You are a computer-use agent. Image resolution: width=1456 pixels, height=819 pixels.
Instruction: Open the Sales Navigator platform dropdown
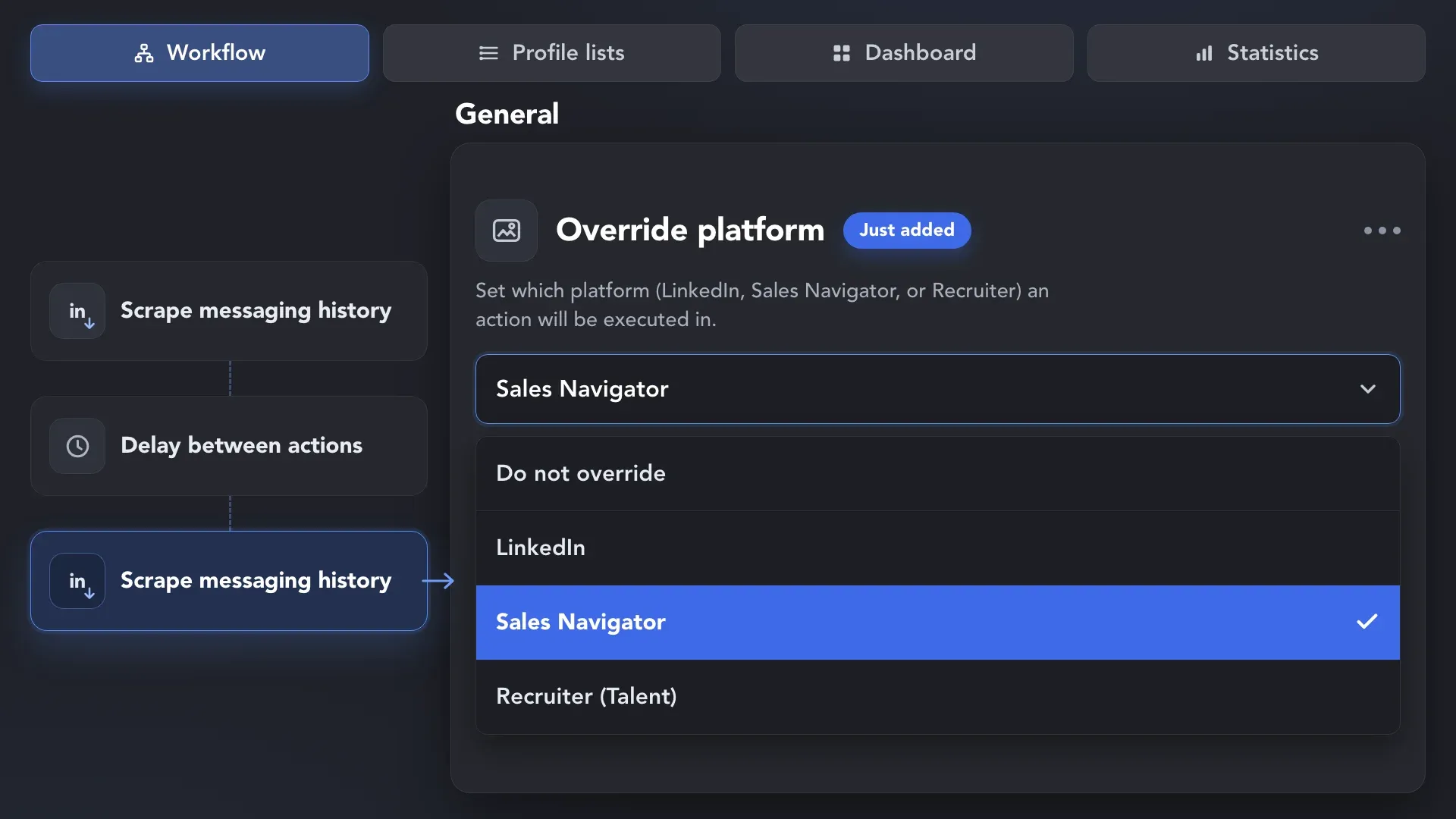point(937,389)
